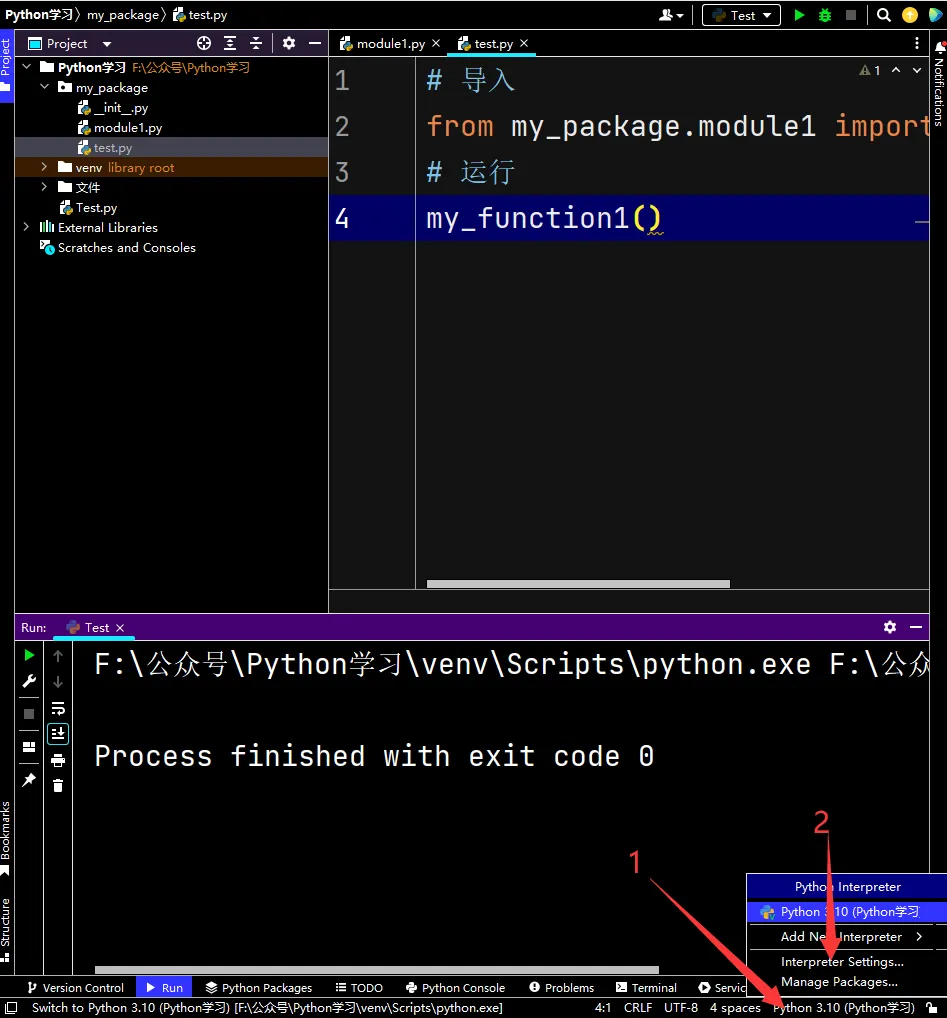Click up the stack trace arrow

click(x=58, y=656)
